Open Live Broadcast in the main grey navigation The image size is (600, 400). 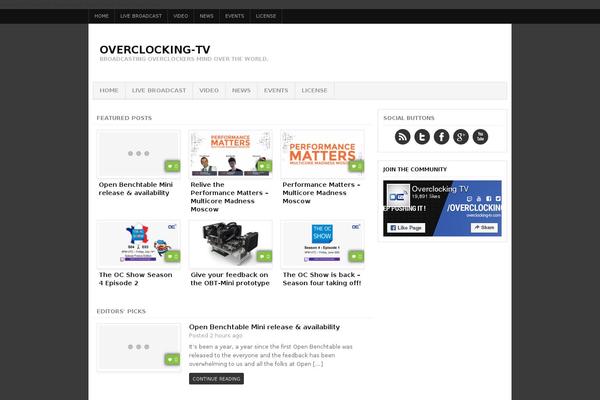point(159,90)
